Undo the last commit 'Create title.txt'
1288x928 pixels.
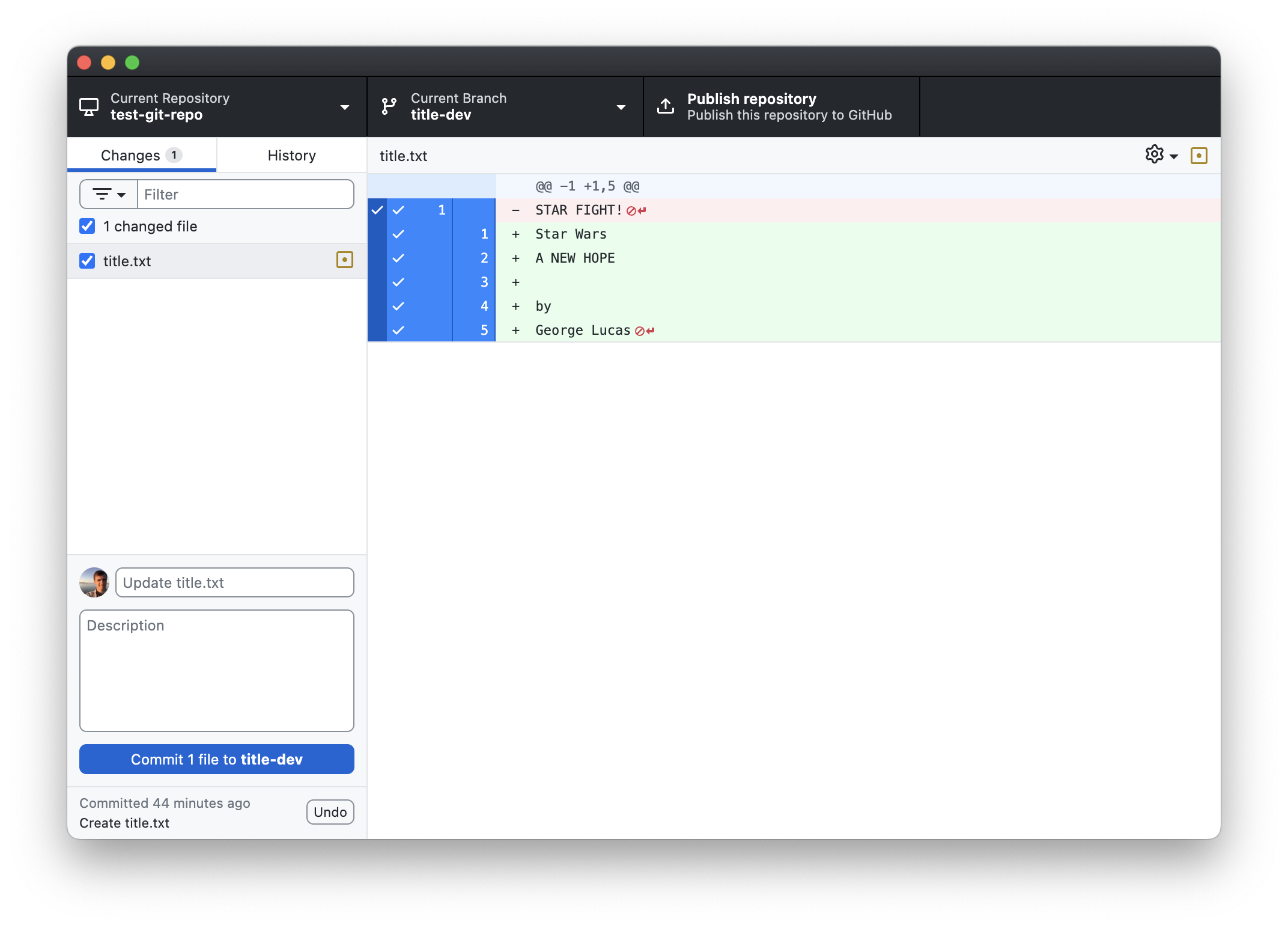point(330,812)
